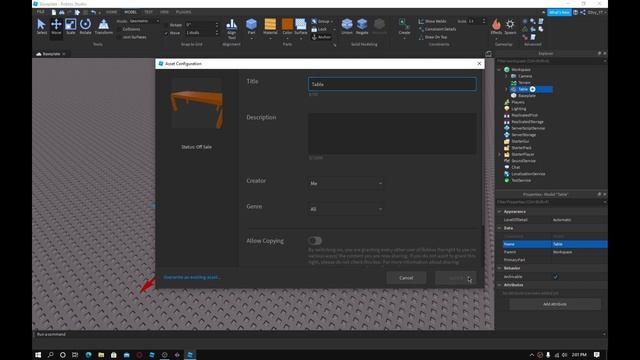Open the Mode Geometric dropdown
The width and height of the screenshot is (640, 360).
coord(144,21)
